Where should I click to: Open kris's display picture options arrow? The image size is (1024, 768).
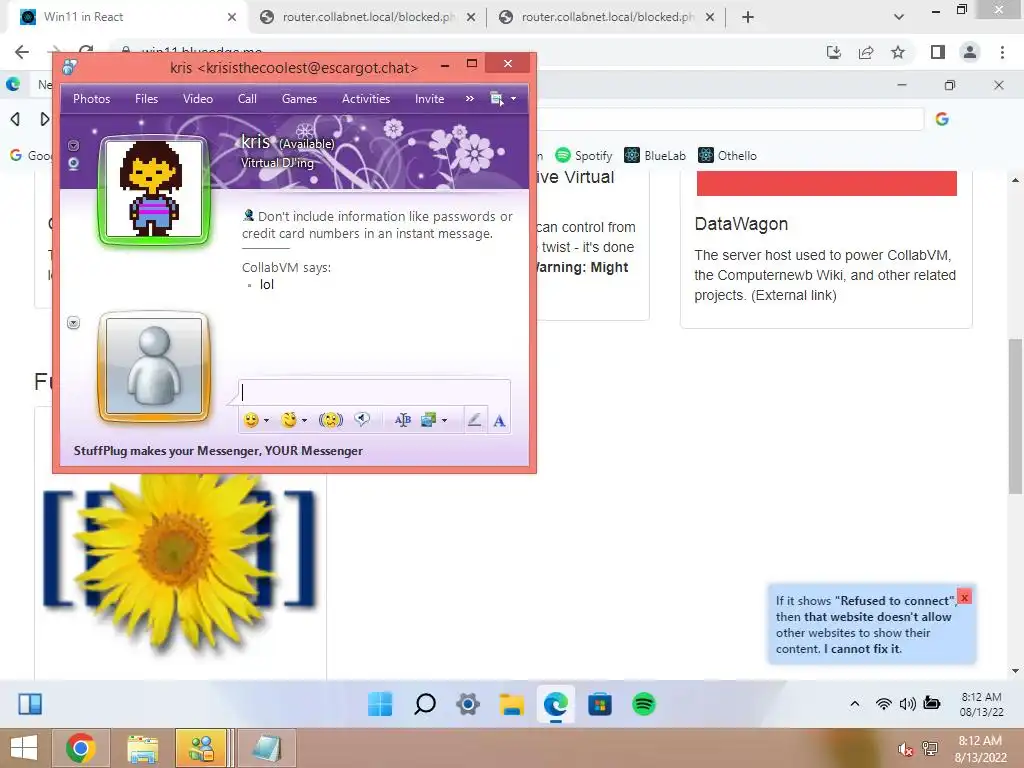click(74, 145)
